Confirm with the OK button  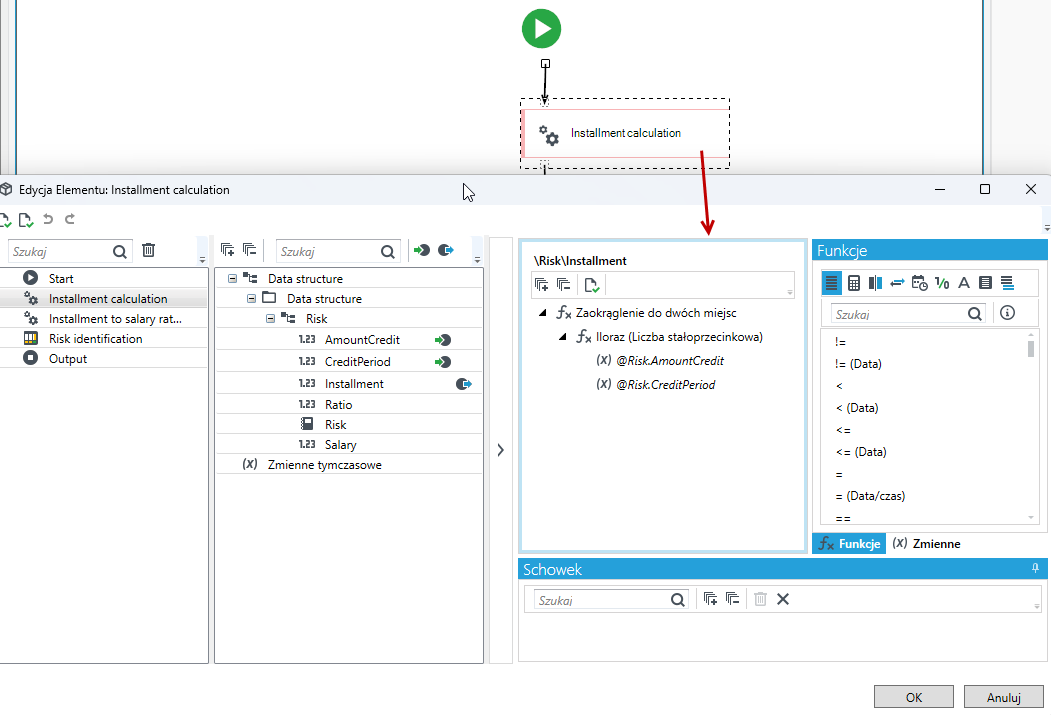914,697
